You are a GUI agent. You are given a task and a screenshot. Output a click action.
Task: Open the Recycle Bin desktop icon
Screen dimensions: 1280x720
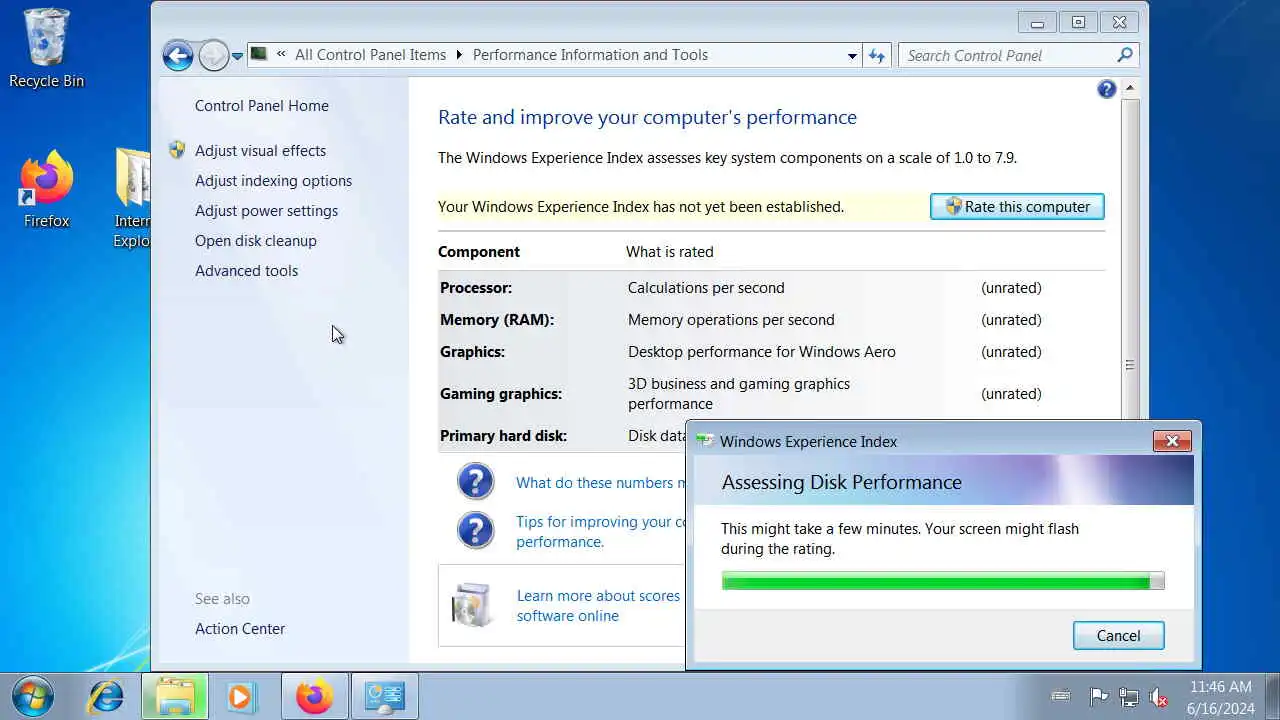pos(46,48)
